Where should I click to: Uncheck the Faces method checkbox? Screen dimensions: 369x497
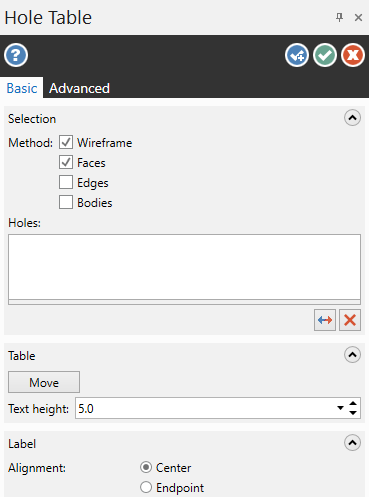pyautogui.click(x=66, y=162)
